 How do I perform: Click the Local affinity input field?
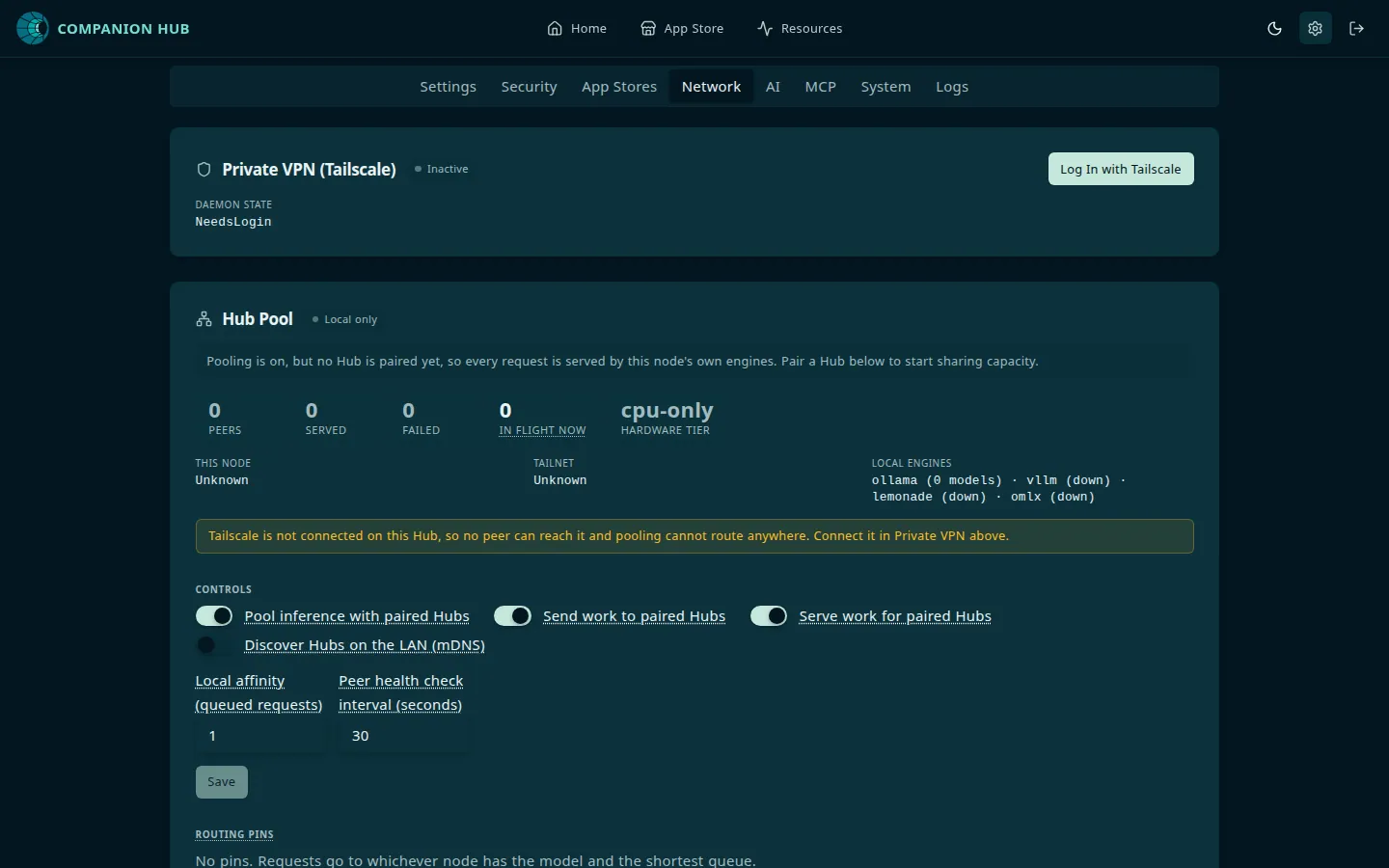tap(260, 736)
